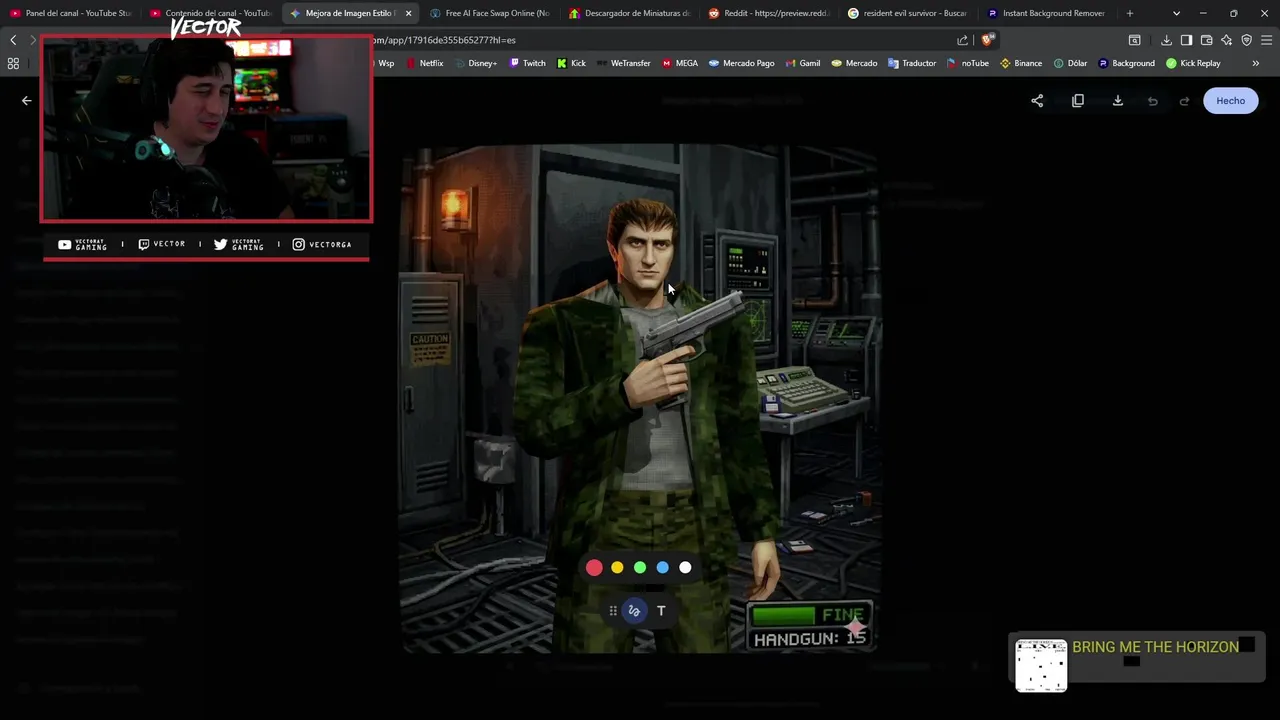
Task: Open the Brave Wallet icon
Action: (1206, 40)
